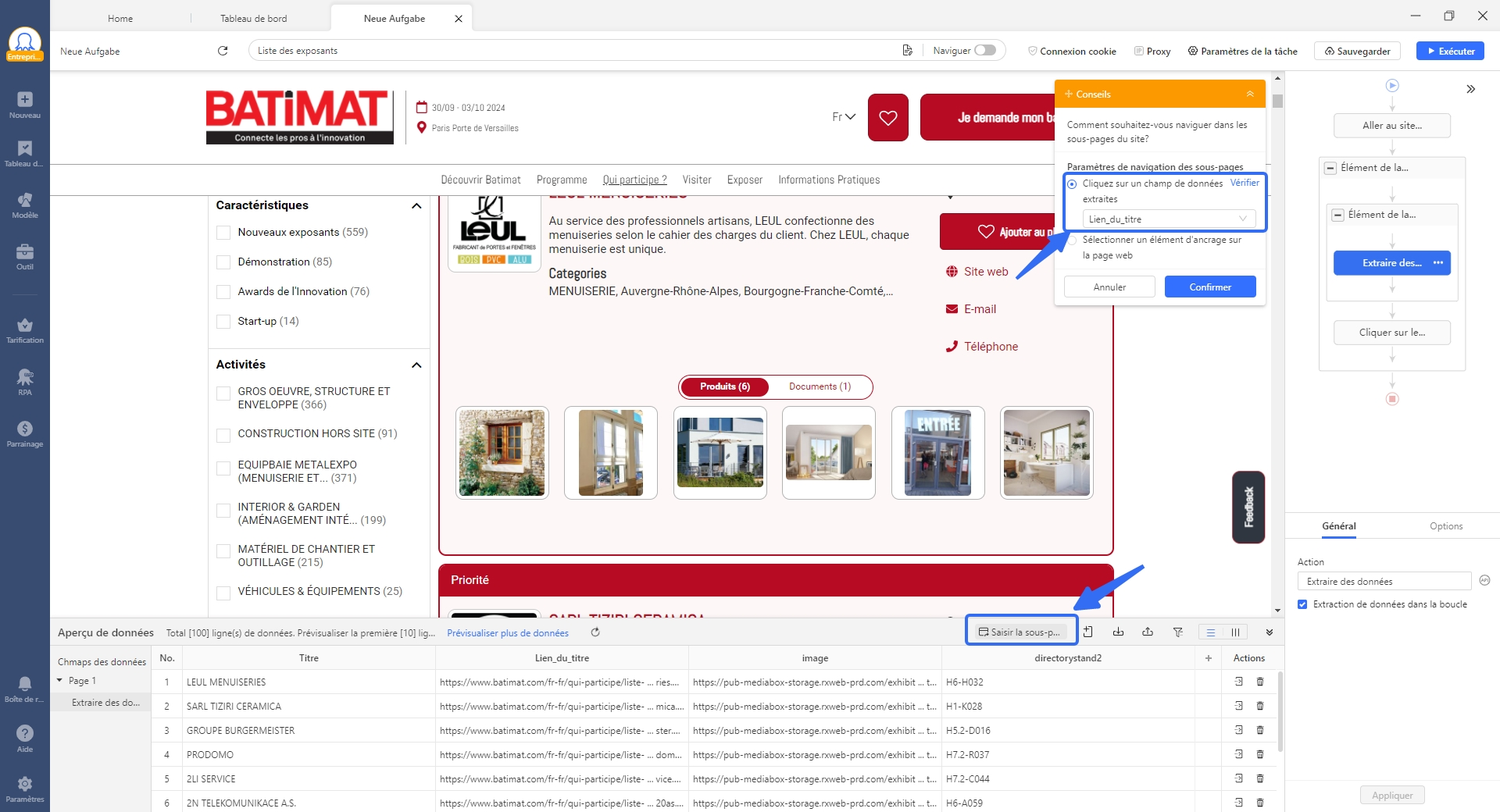Select the Général tab
Viewport: 1500px width, 812px height.
pyautogui.click(x=1339, y=526)
